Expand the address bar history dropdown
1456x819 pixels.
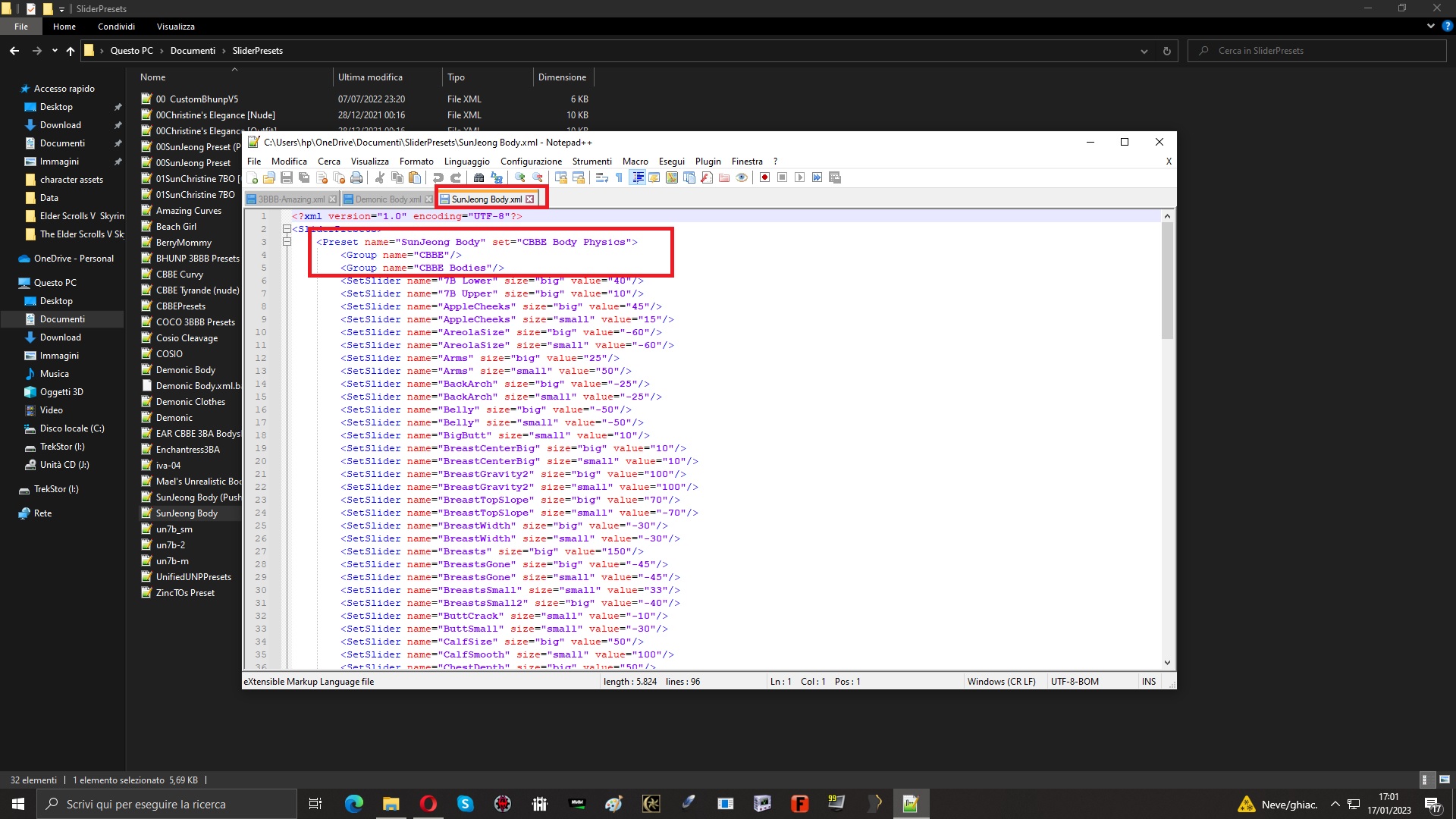pyautogui.click(x=1144, y=51)
